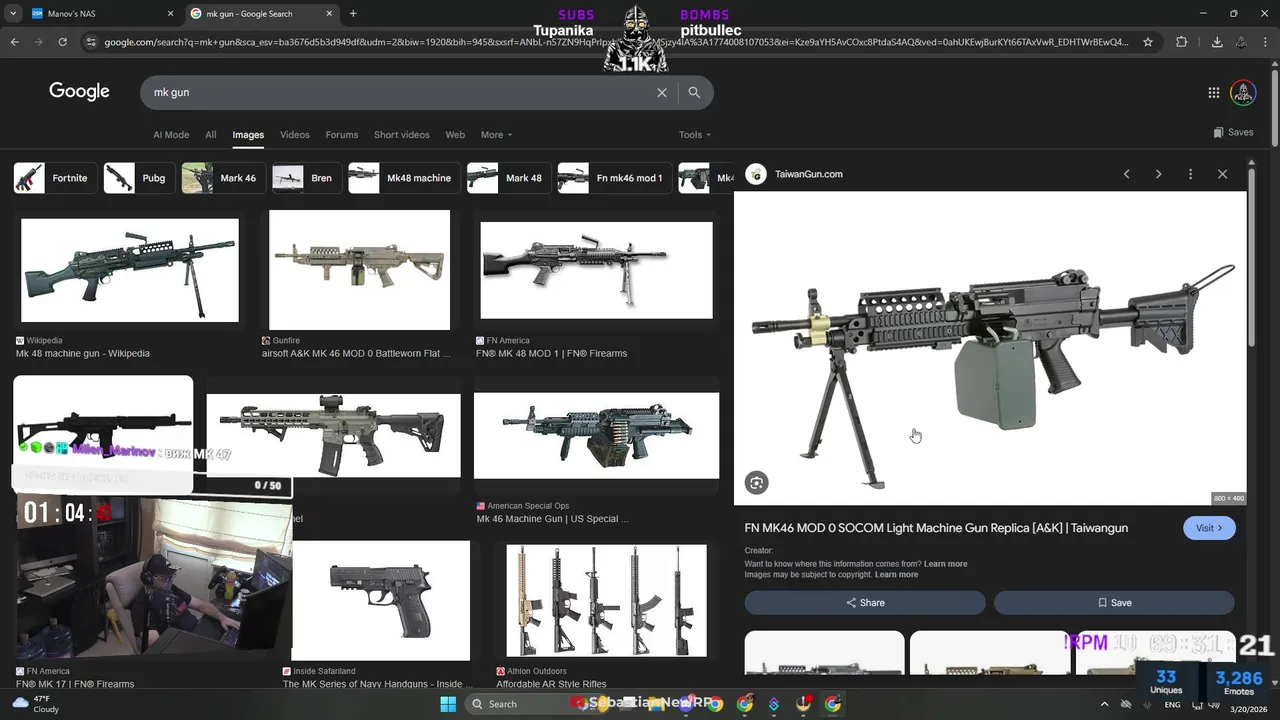Select the Mark 46 suggestion chip
Viewport: 1280px width, 720px height.
coord(224,178)
